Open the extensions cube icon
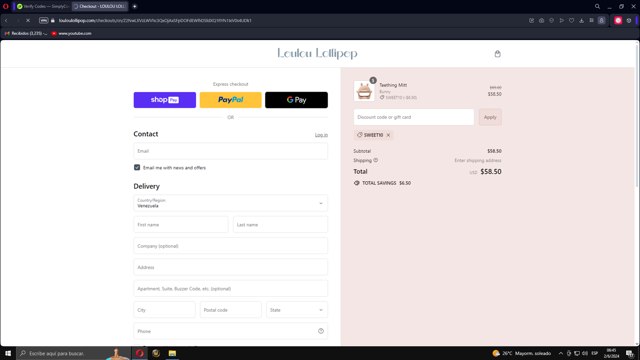 [629, 20]
